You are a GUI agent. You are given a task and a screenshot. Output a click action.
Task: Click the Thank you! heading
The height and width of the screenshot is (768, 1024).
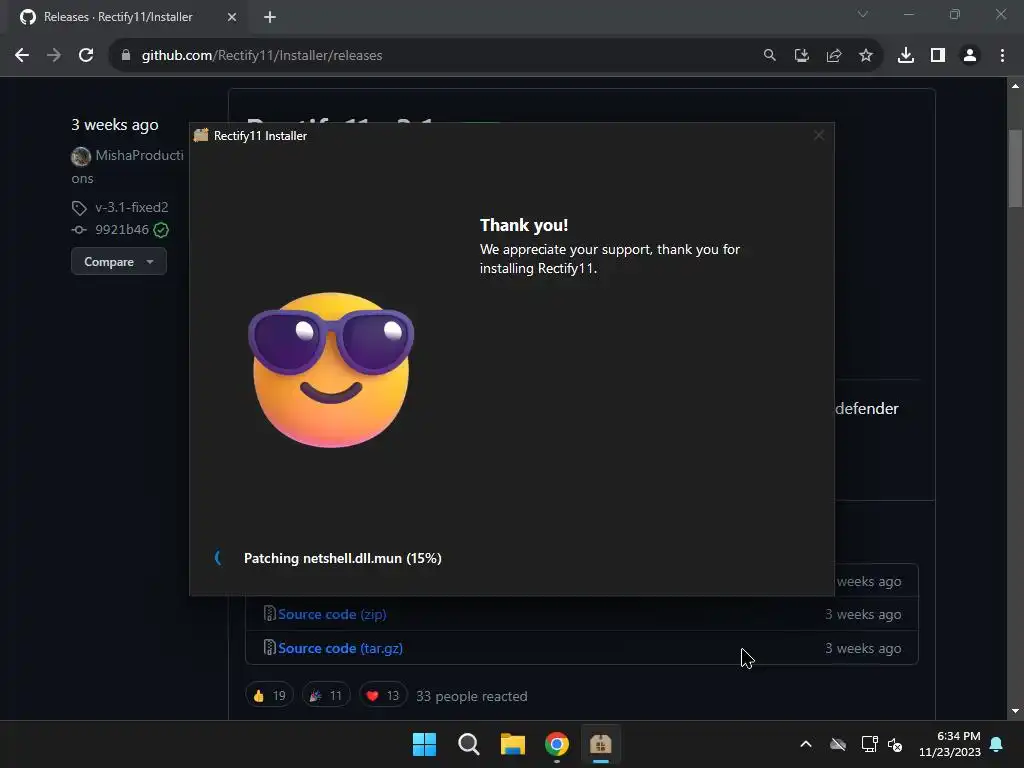(524, 225)
